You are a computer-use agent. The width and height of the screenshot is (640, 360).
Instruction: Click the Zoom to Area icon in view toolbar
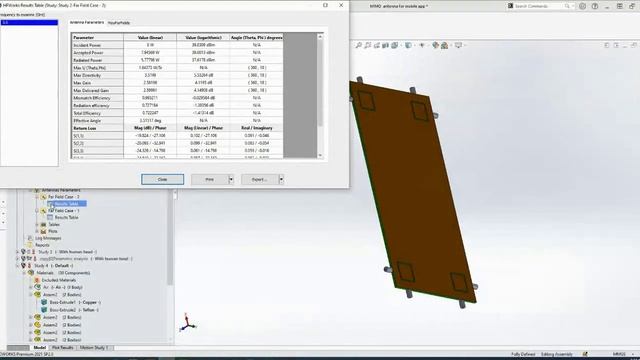pos(367,45)
